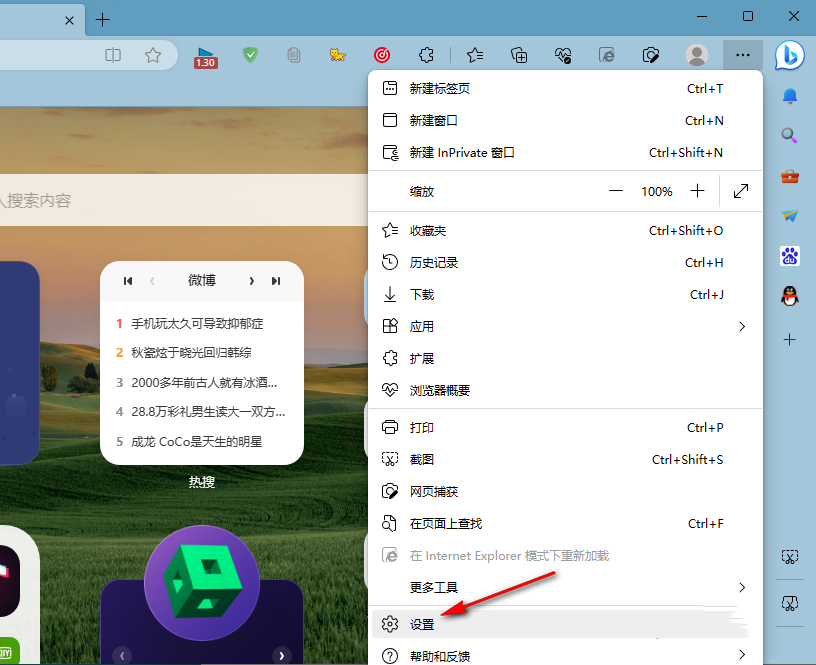
Task: Increase zoom with the plus button
Action: (x=697, y=191)
